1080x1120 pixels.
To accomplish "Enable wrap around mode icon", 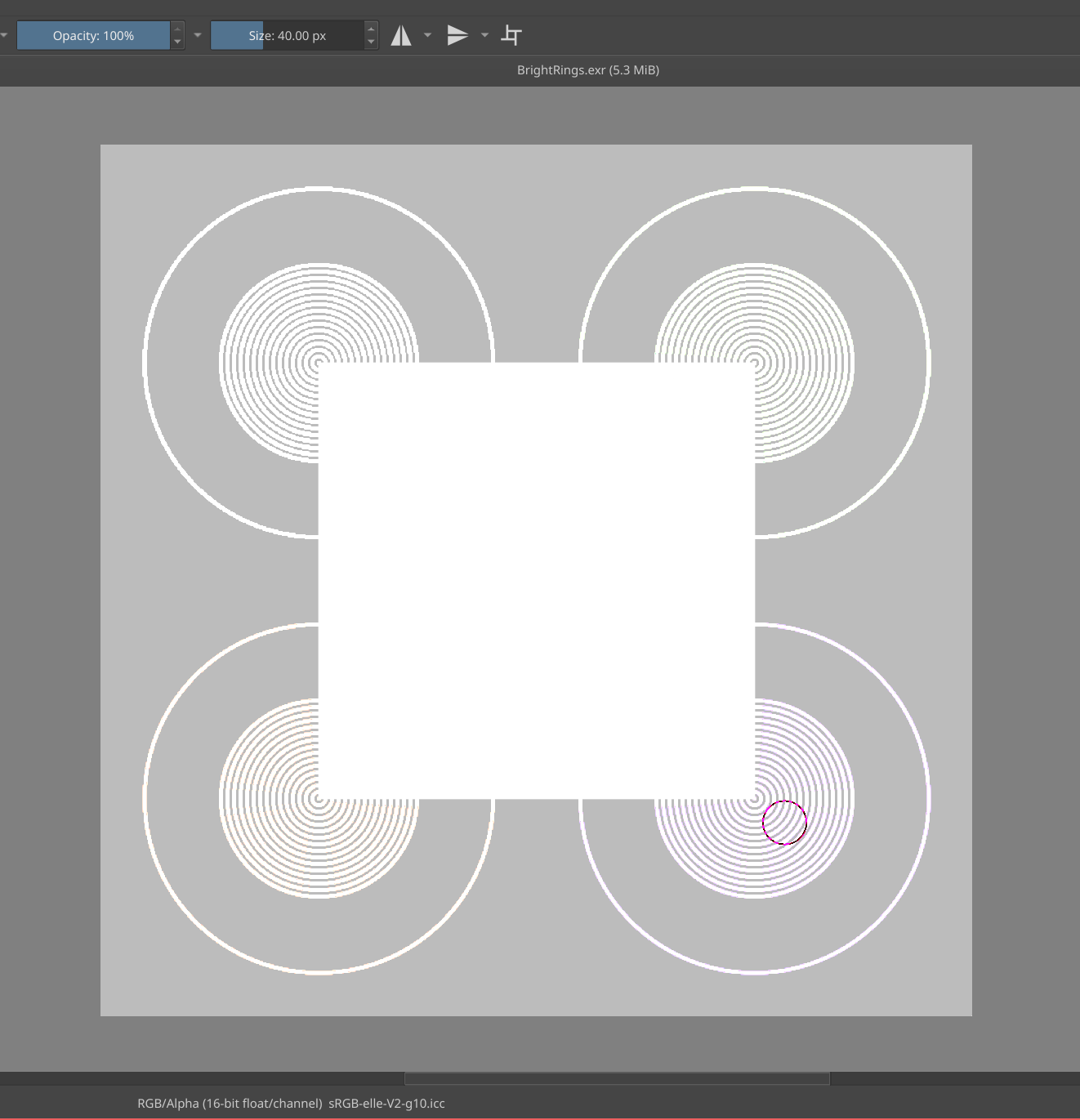I will 511,35.
